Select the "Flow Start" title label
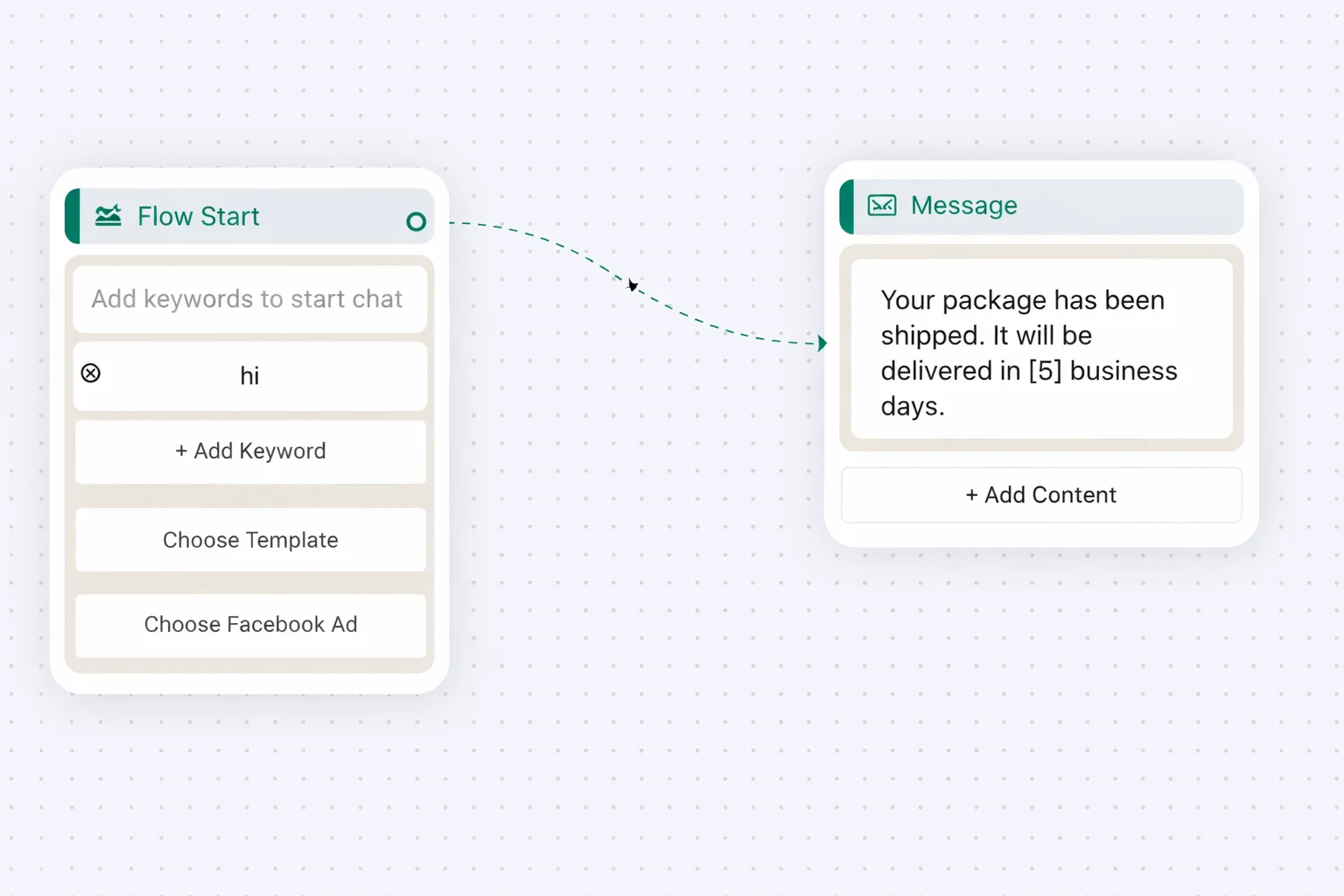 (x=199, y=216)
